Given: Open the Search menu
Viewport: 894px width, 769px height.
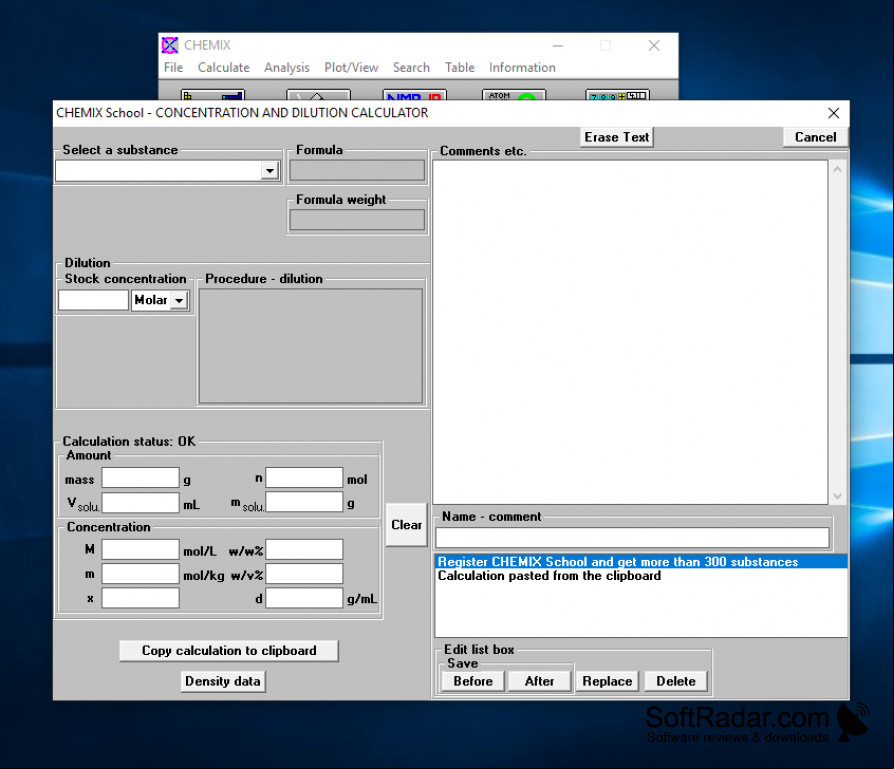Looking at the screenshot, I should [x=411, y=67].
